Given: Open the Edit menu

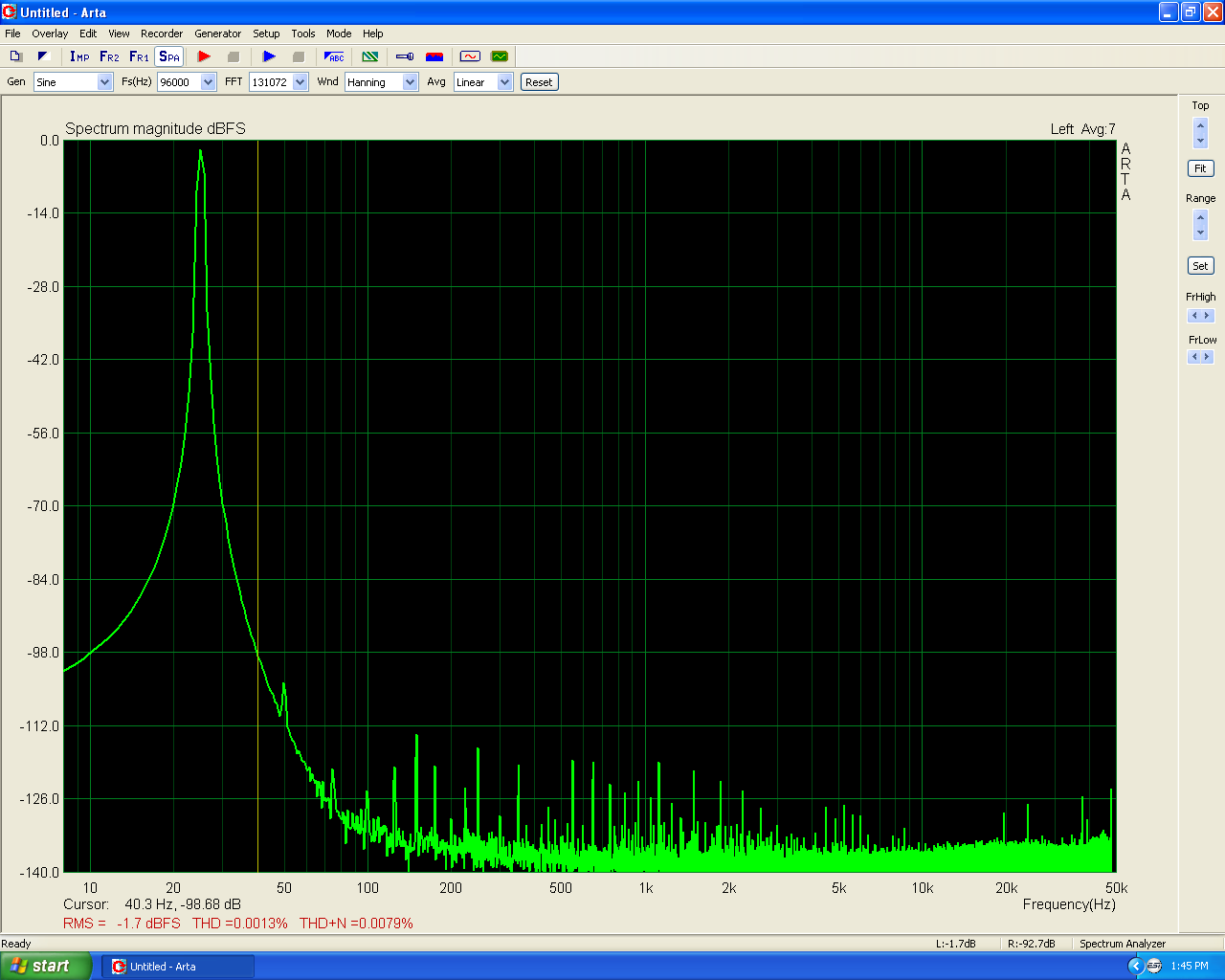Looking at the screenshot, I should pos(88,33).
